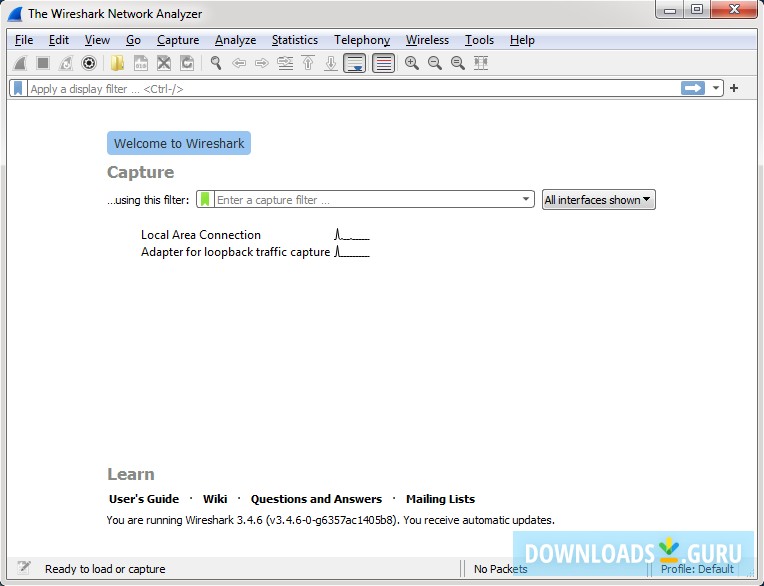Open the Help menu
Screen dimensions: 764x586
pyautogui.click(x=522, y=40)
